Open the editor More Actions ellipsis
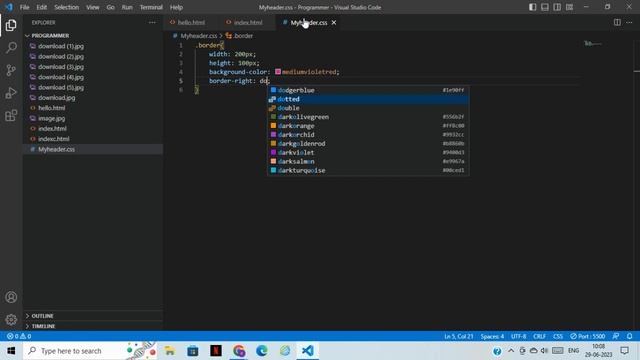 pyautogui.click(x=629, y=22)
